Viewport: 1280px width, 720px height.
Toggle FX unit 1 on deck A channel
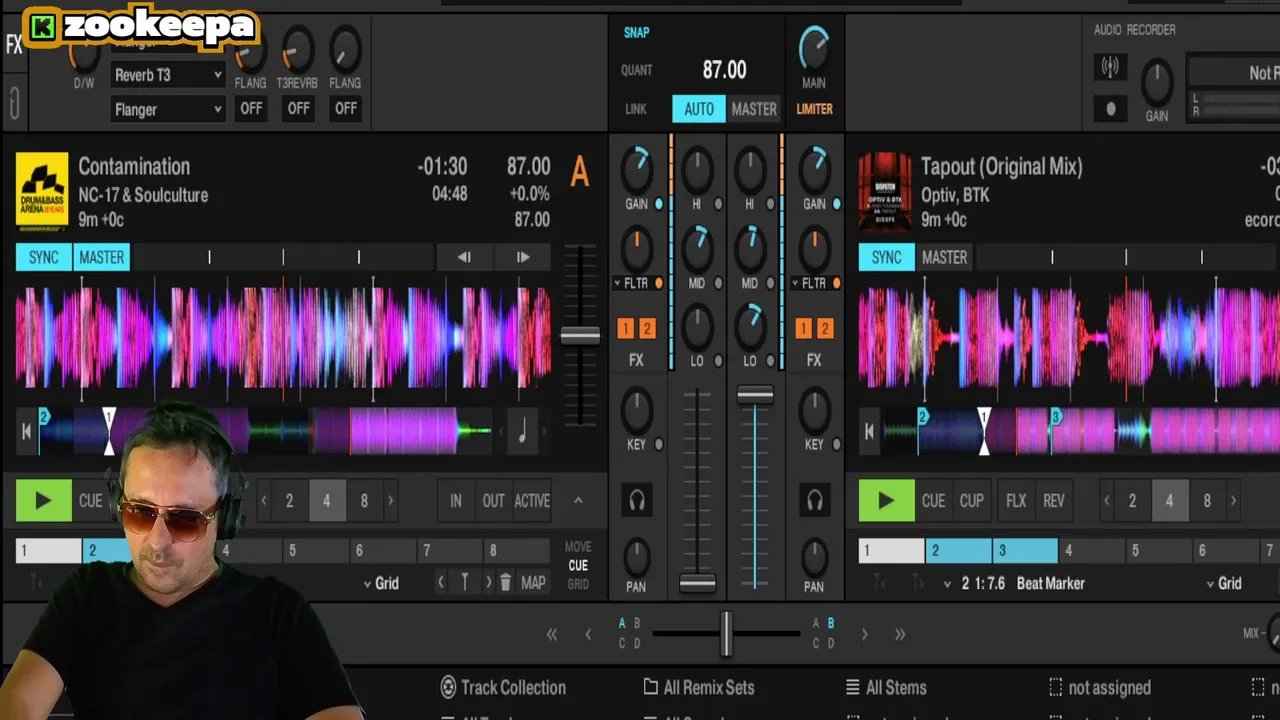point(625,328)
